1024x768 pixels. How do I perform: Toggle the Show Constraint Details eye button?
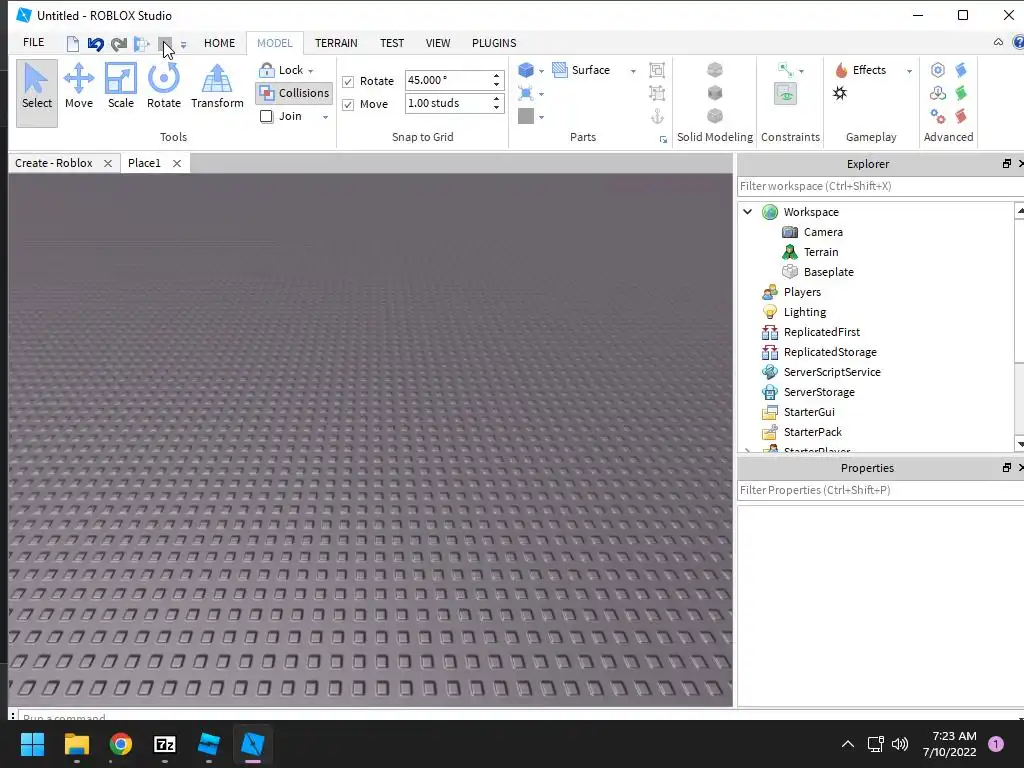click(785, 94)
